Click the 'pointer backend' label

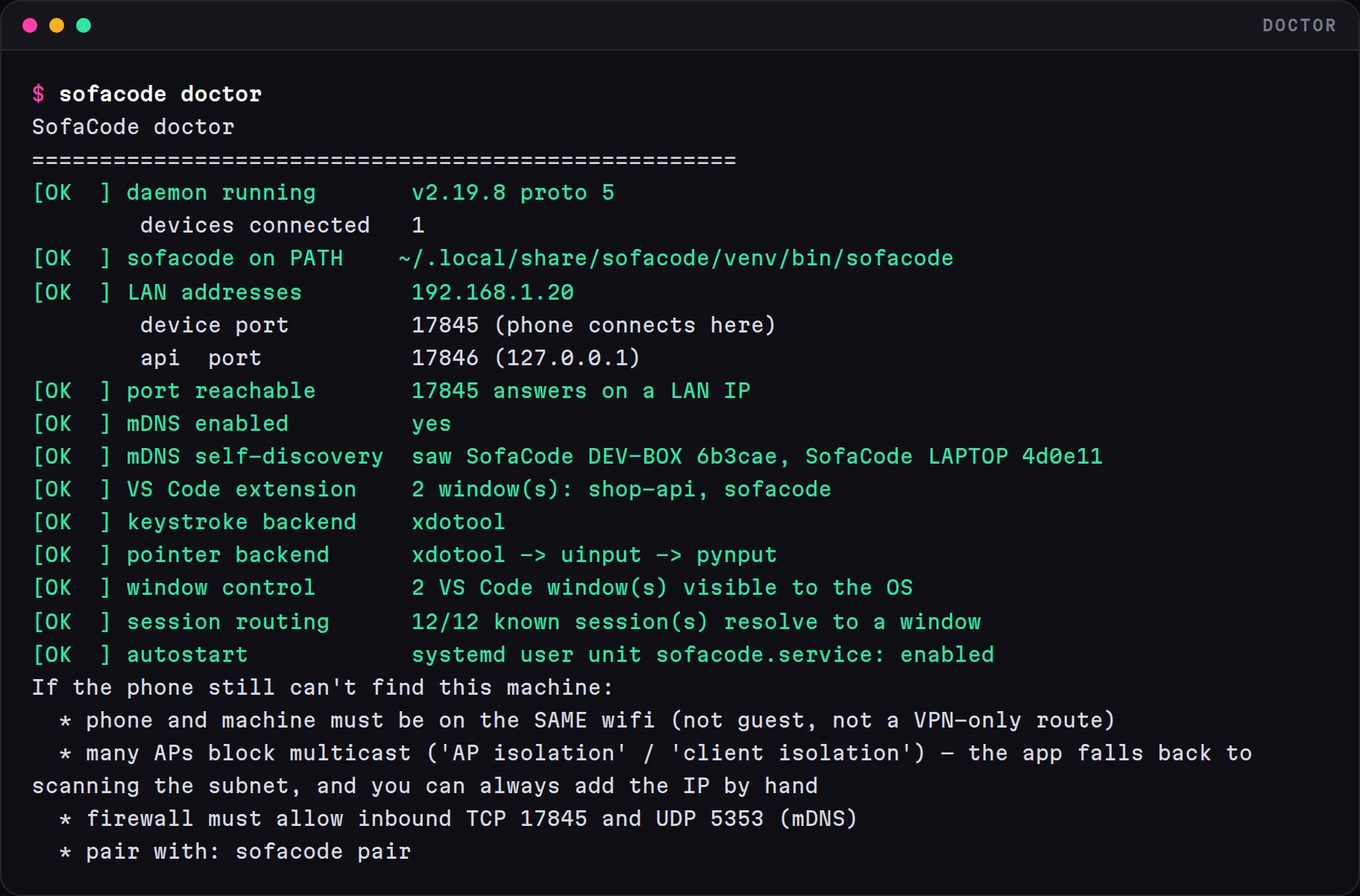tap(228, 555)
